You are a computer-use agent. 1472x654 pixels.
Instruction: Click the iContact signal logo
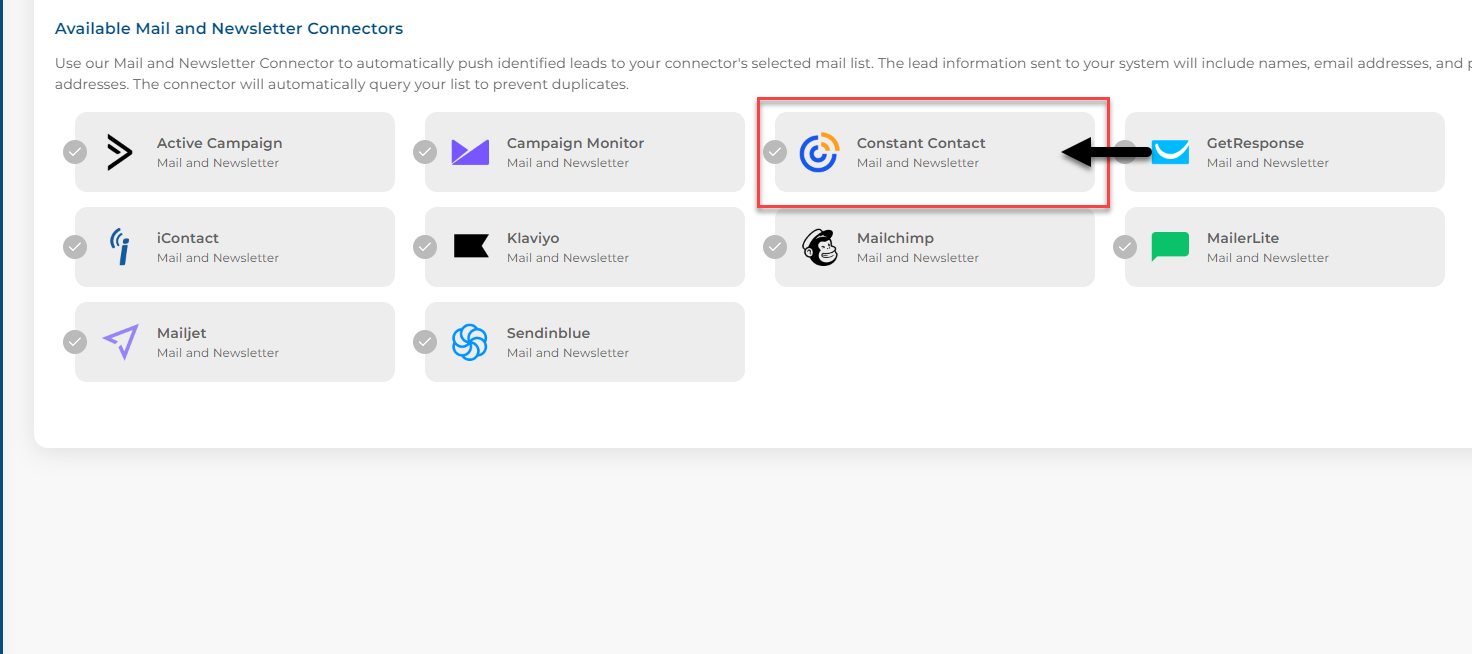120,247
